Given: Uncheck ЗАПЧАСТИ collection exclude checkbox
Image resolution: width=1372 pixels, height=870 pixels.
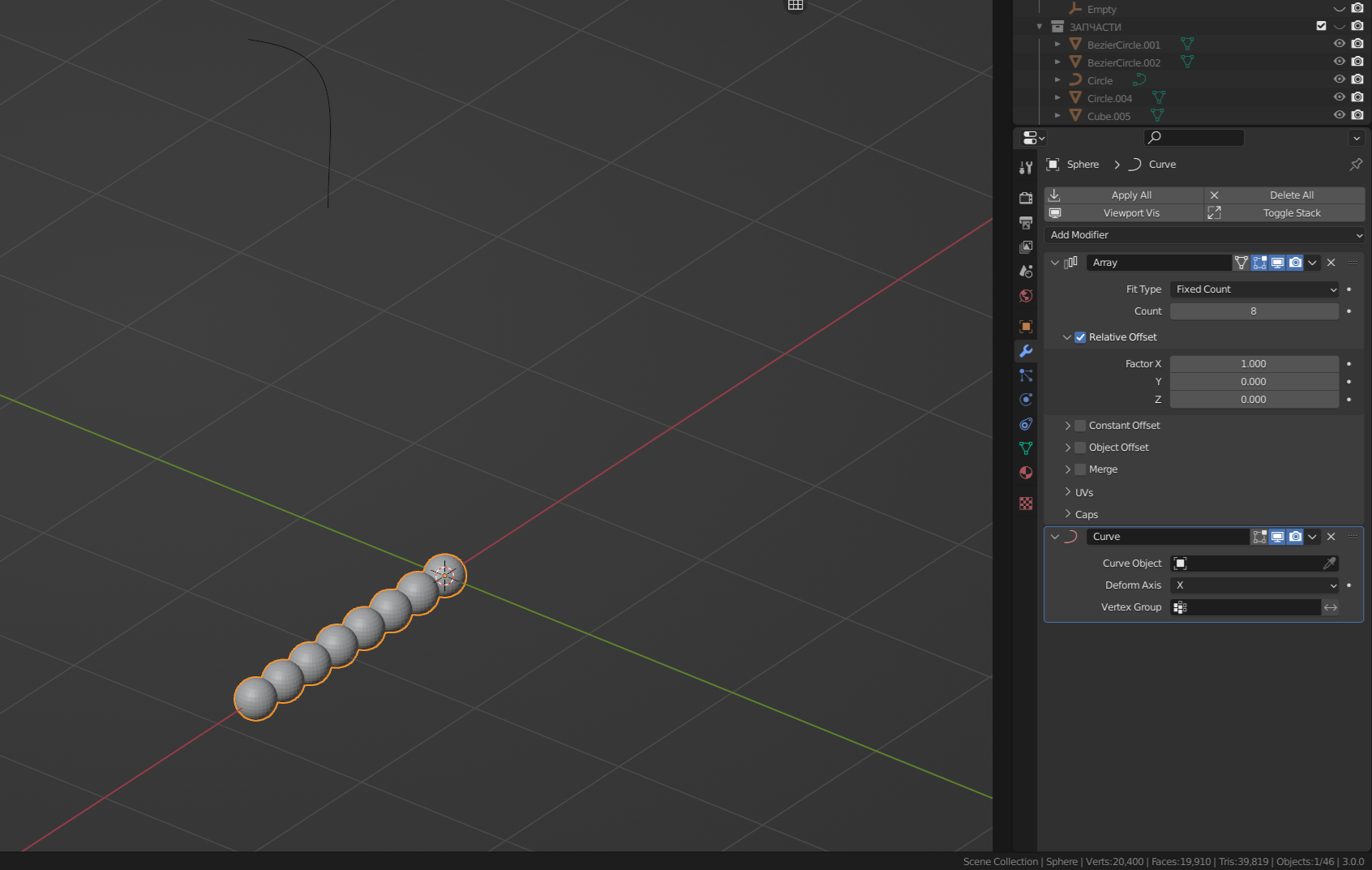Looking at the screenshot, I should pyautogui.click(x=1321, y=26).
